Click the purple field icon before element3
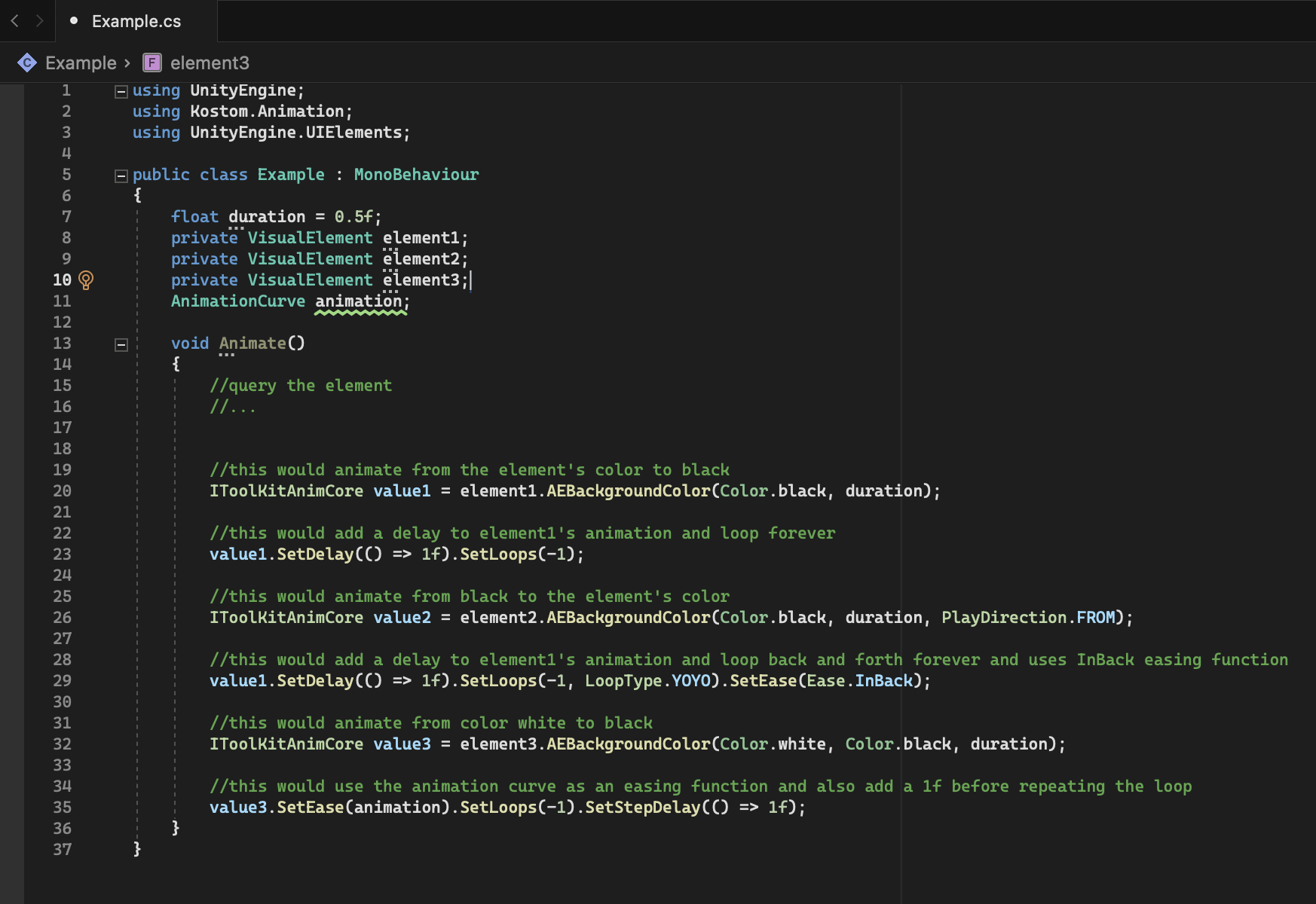This screenshot has height=904, width=1316. [x=152, y=63]
